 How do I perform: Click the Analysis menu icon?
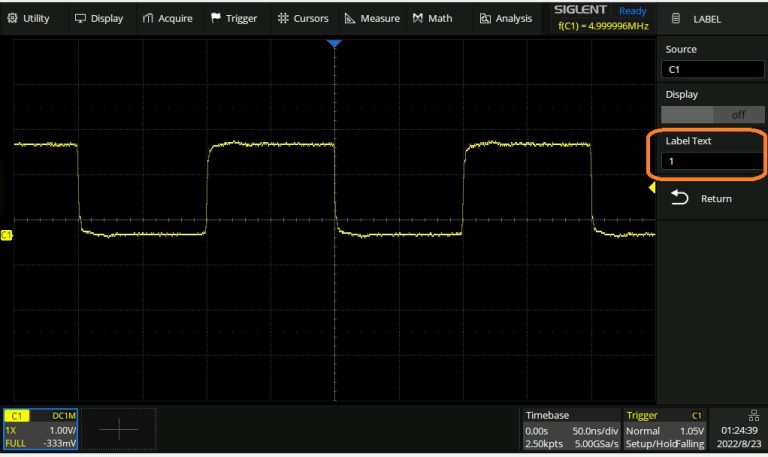tap(486, 18)
